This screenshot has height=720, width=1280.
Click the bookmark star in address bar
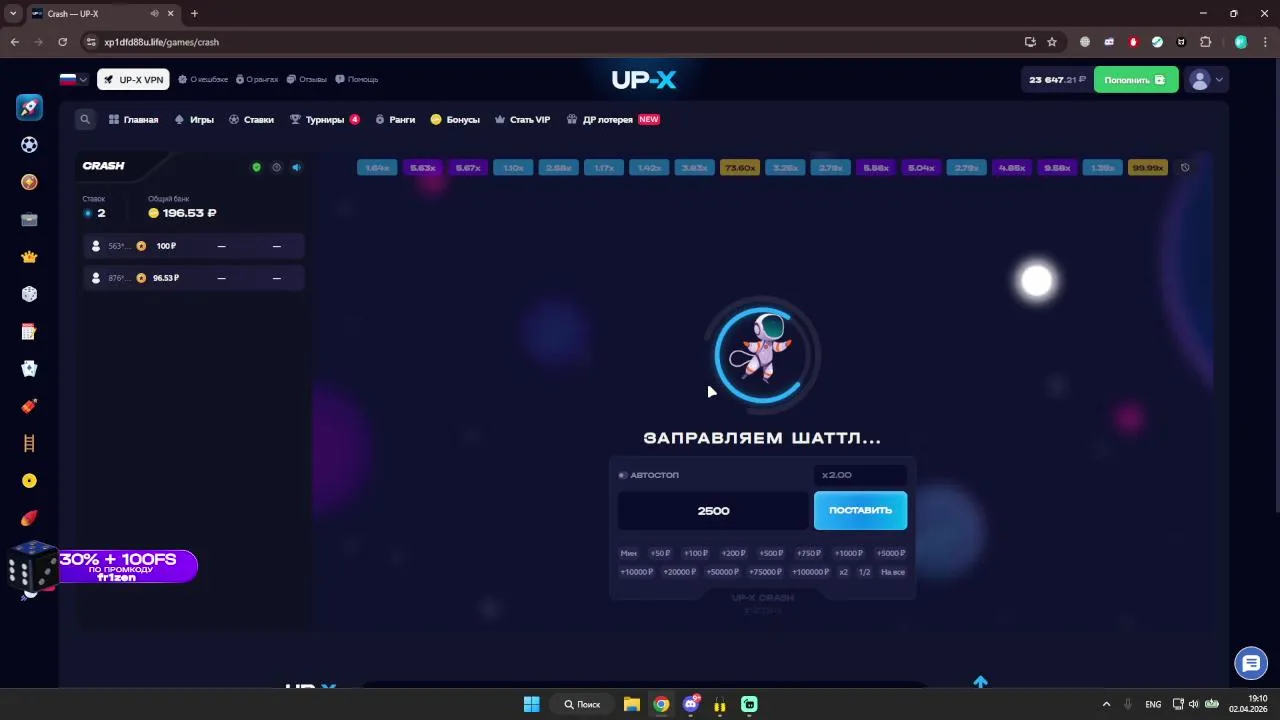tap(1052, 42)
